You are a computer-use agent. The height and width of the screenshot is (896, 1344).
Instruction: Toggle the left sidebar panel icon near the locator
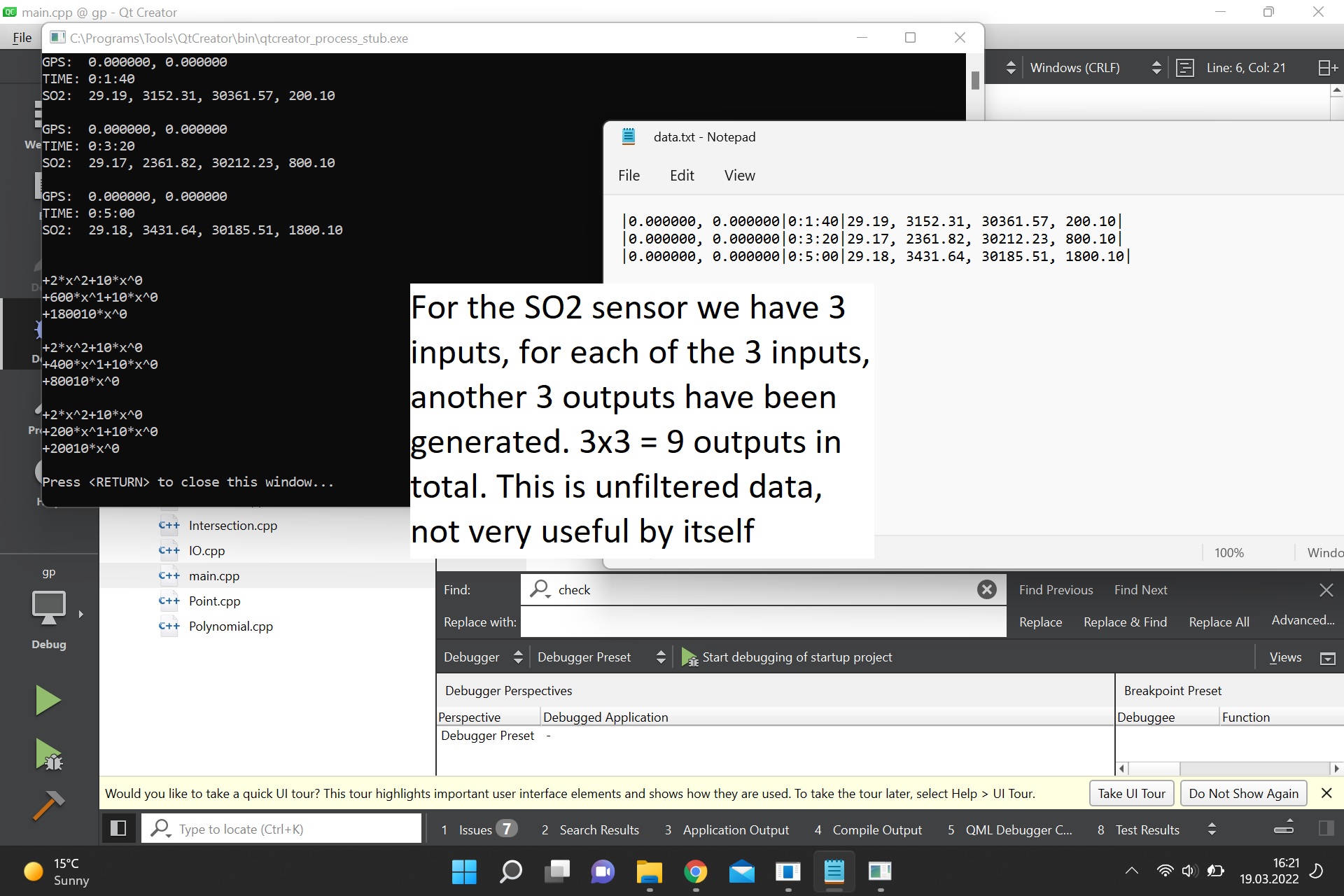pyautogui.click(x=118, y=828)
